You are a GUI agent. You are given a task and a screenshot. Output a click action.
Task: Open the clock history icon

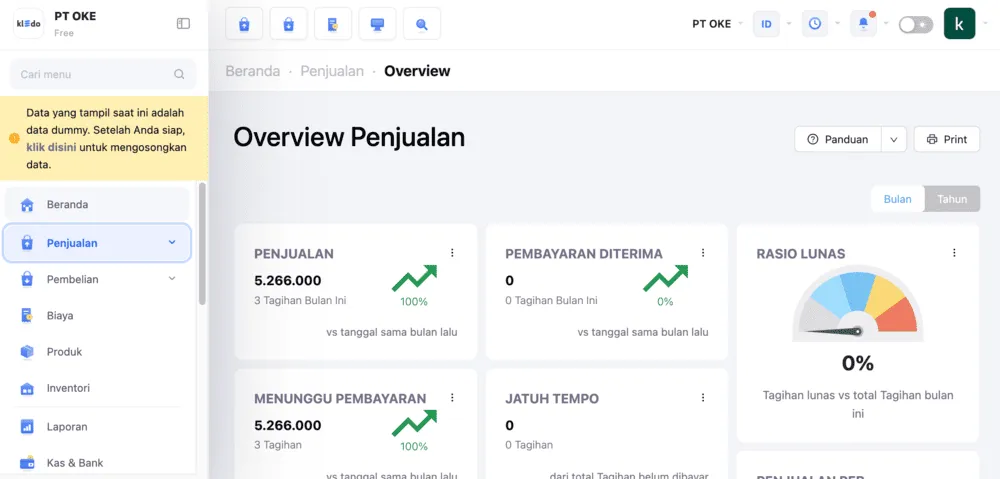(x=814, y=24)
